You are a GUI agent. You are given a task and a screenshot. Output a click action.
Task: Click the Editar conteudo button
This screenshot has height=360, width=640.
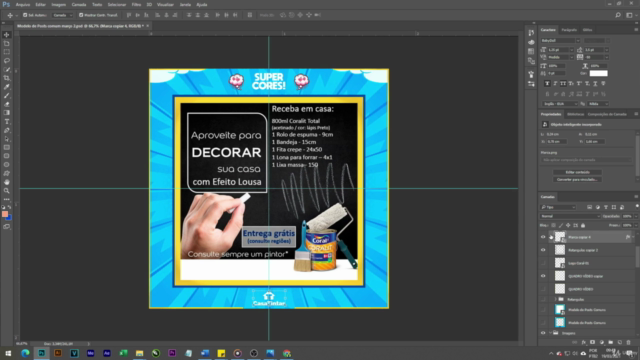coord(578,172)
